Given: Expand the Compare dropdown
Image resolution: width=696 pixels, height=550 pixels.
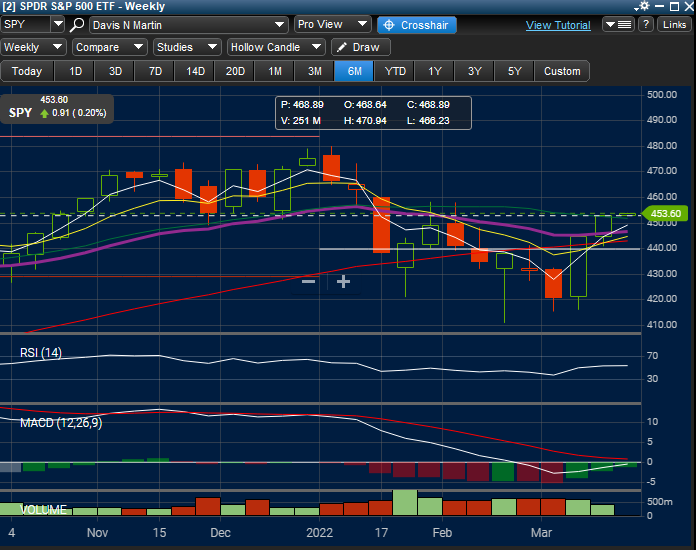Looking at the screenshot, I should [x=109, y=47].
